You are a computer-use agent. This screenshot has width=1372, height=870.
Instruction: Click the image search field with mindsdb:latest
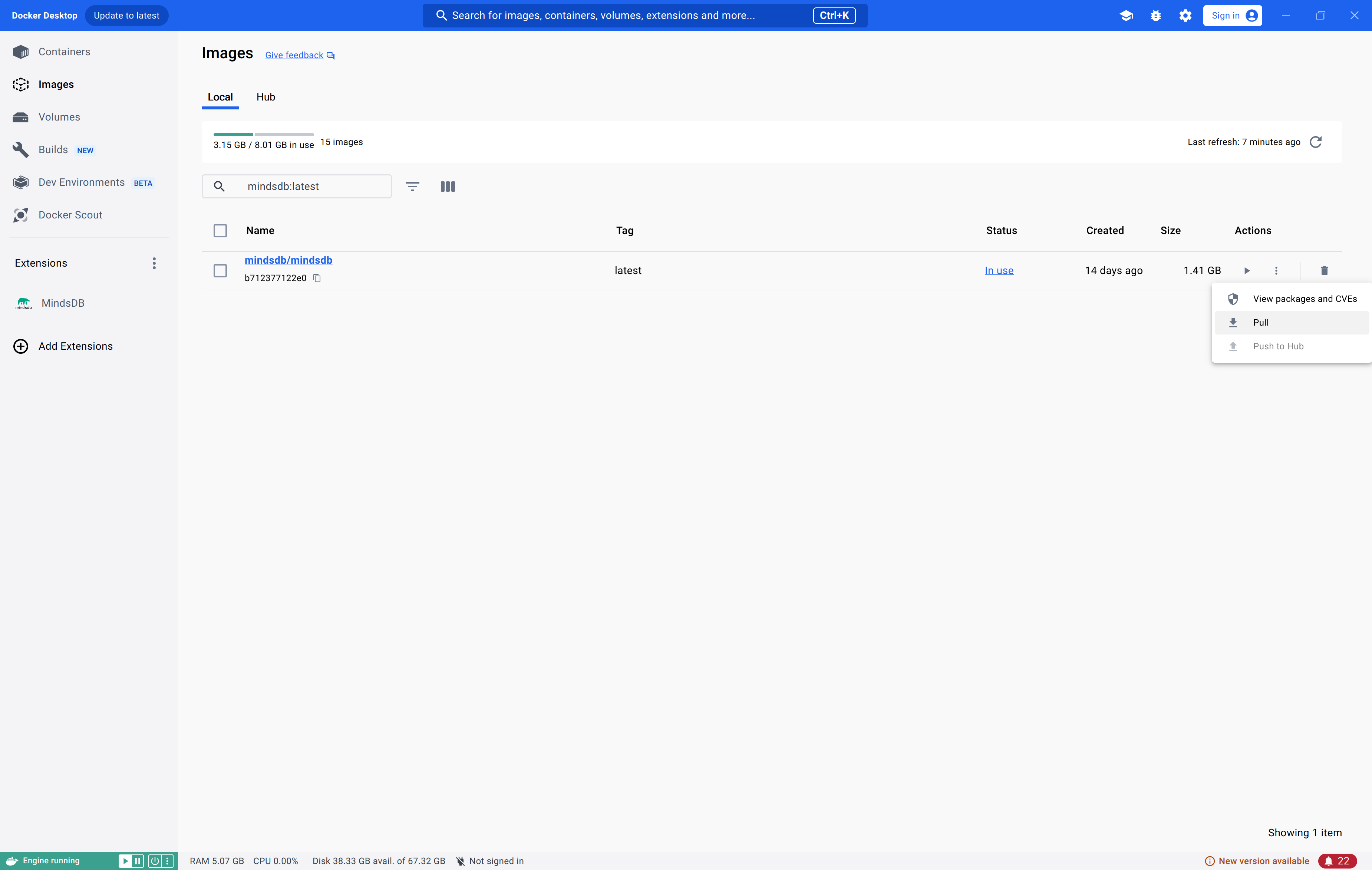pos(297,186)
